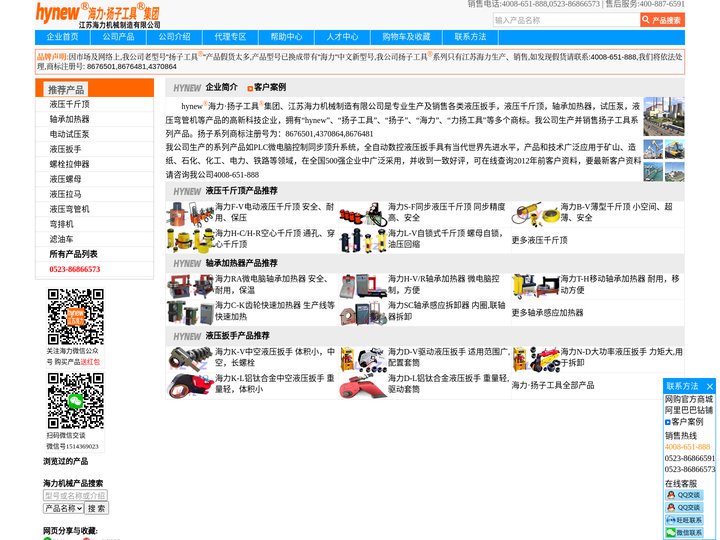Click the orange 4008-651-888 hotline in the contact panel
The width and height of the screenshot is (720, 540).
click(x=687, y=447)
